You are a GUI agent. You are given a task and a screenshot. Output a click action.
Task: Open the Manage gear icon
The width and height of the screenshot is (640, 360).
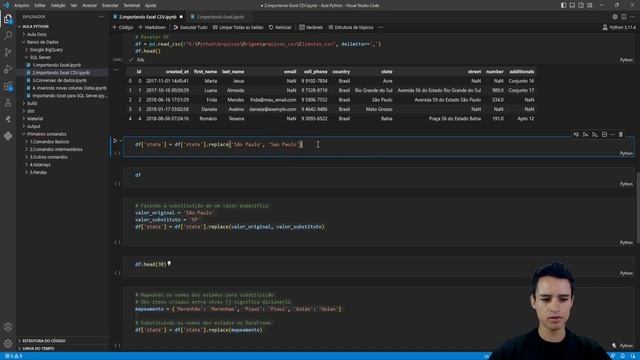[x=8, y=344]
